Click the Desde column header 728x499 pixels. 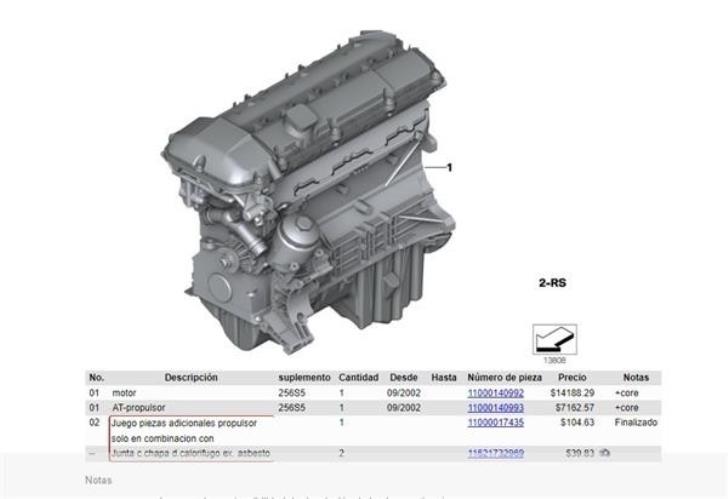[403, 377]
